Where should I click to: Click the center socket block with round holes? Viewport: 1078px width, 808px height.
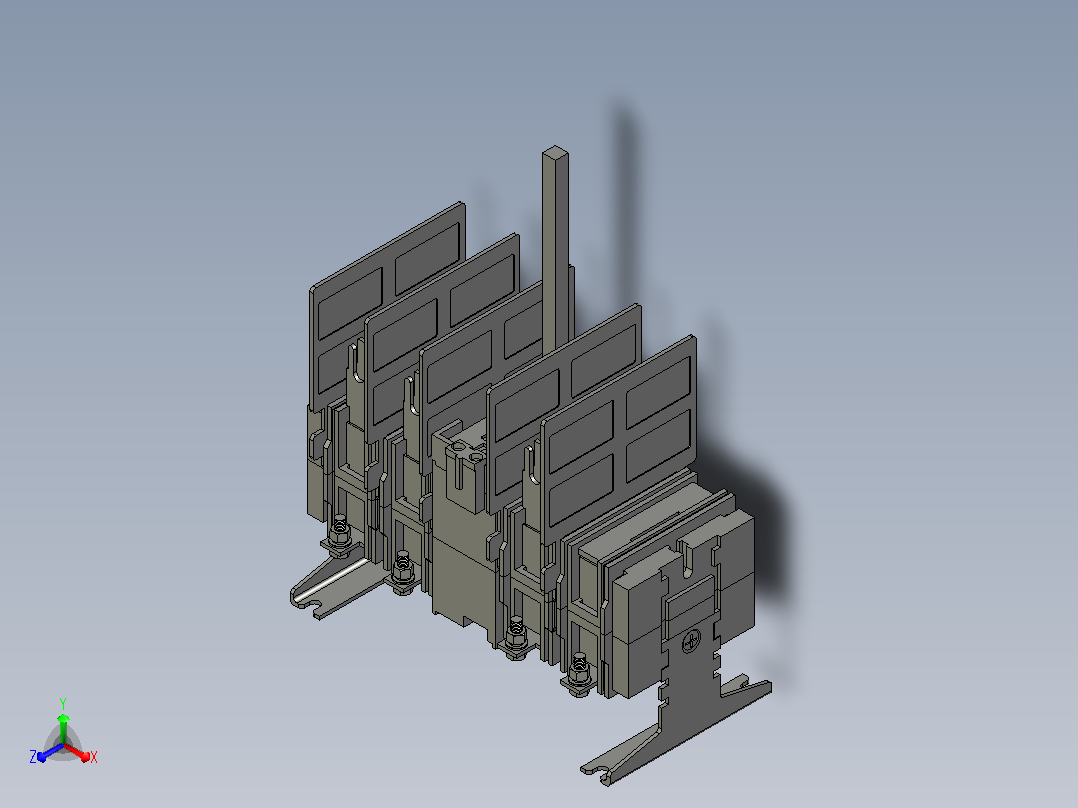466,468
